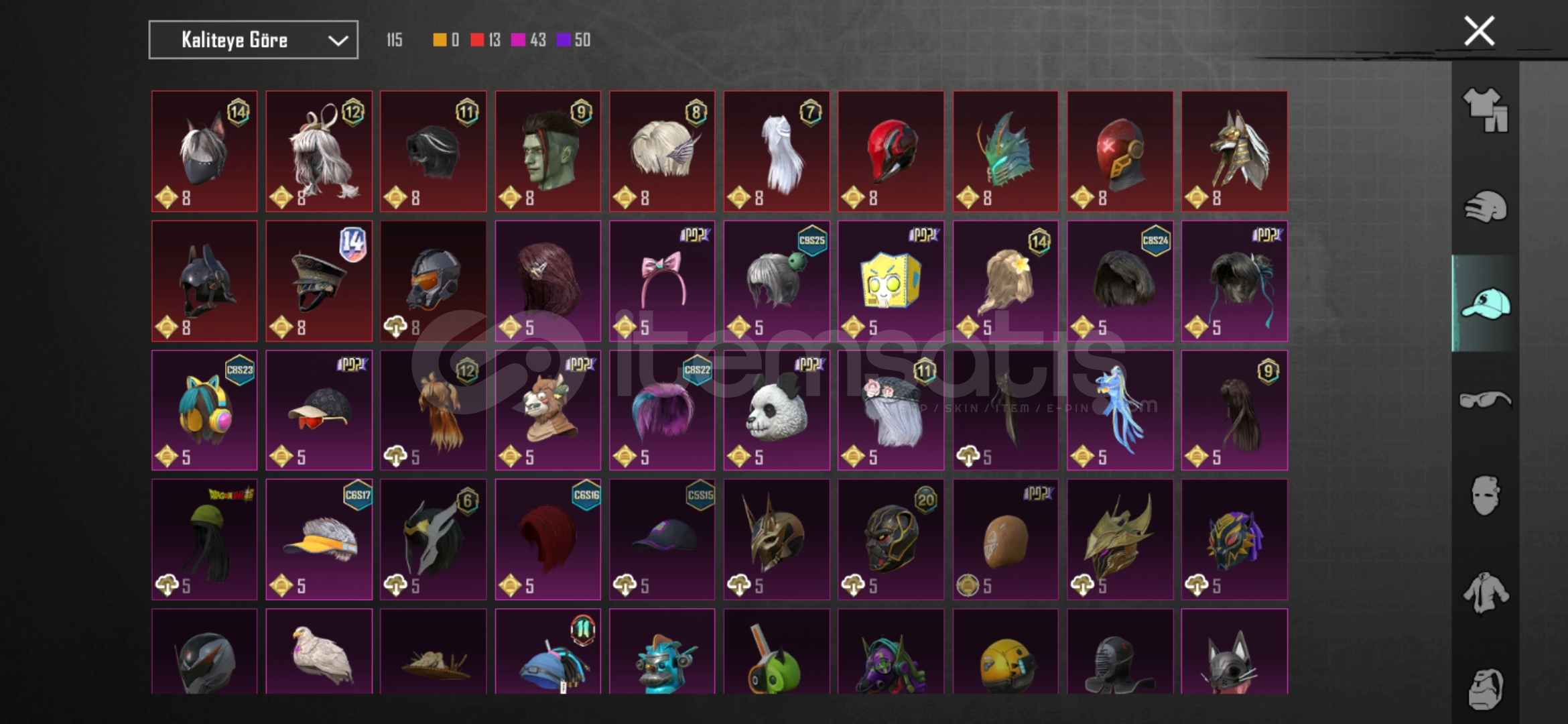This screenshot has height=724, width=1568.
Task: Filter by the red quality swatch showing 13
Action: click(x=486, y=40)
